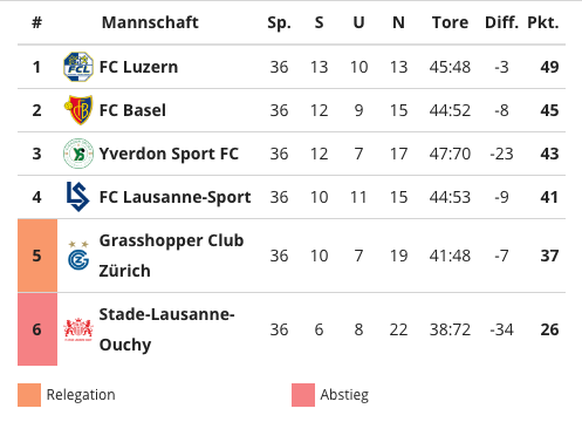Open the FC Basel team link
The width and height of the screenshot is (582, 422).
coord(133,110)
